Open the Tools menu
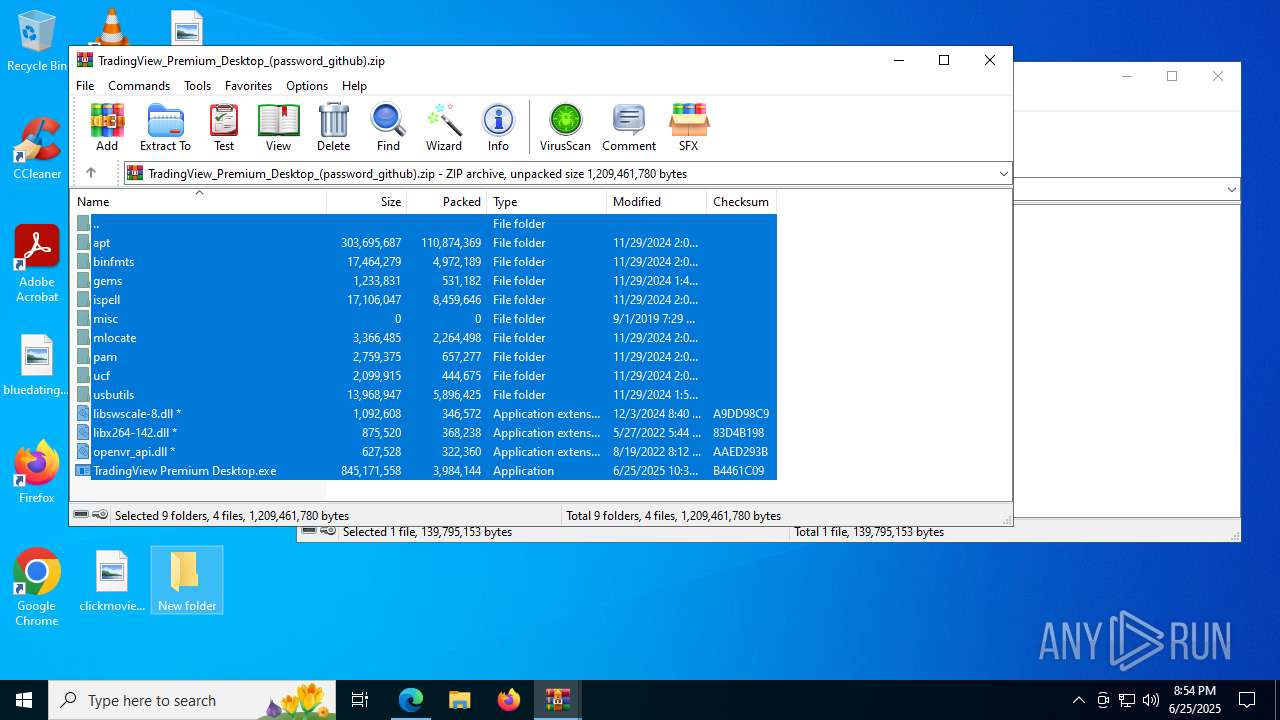1280x720 pixels. click(x=197, y=86)
